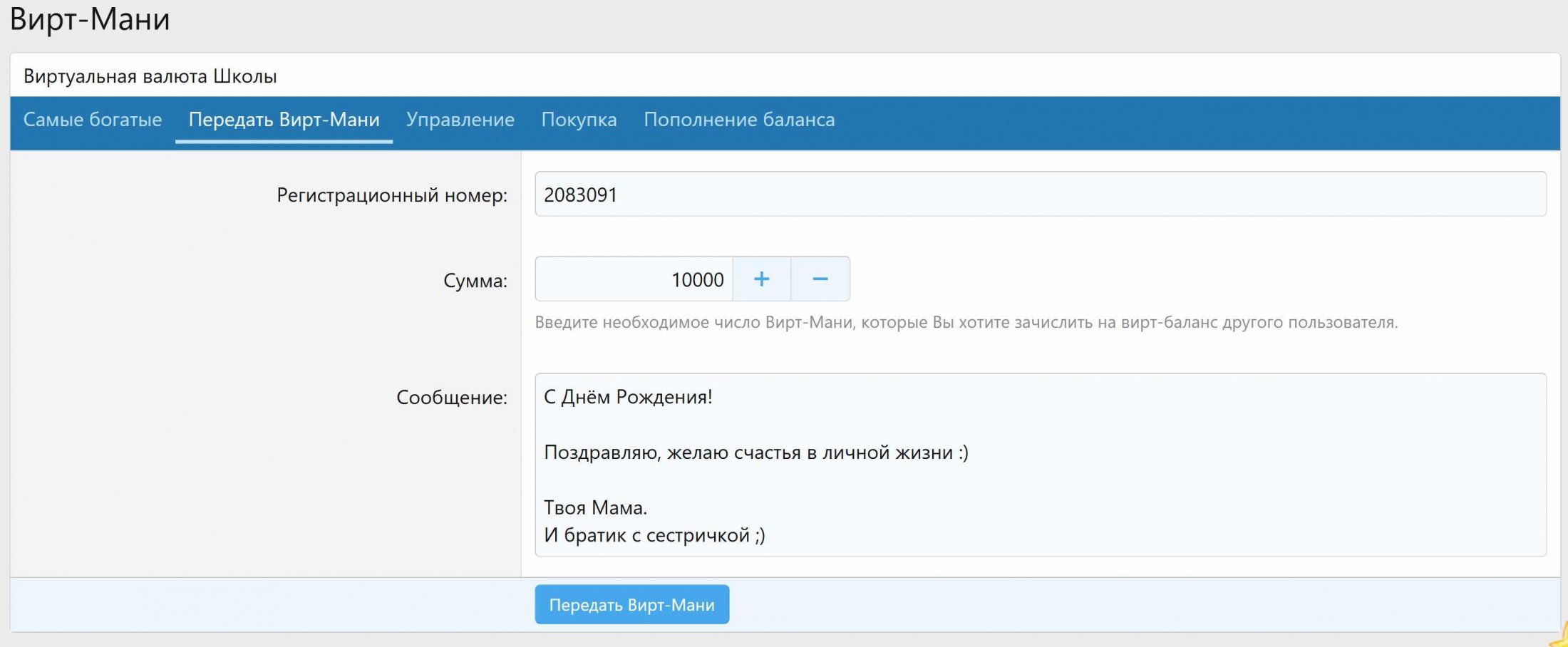Focus the Регистрационный номер input field

coord(1041,194)
